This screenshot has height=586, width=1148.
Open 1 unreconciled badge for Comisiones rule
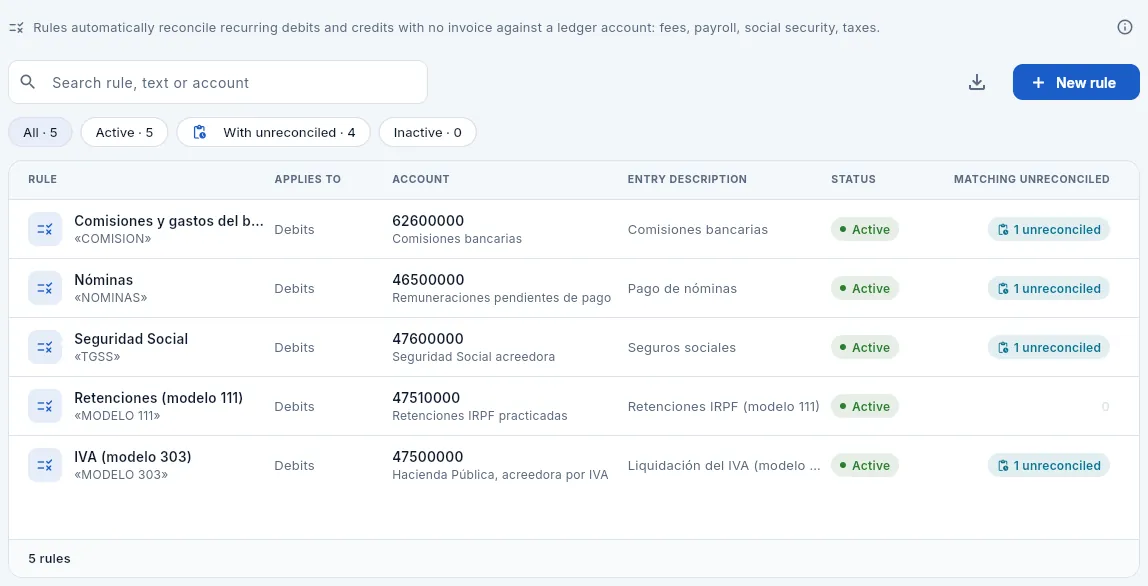[1048, 229]
